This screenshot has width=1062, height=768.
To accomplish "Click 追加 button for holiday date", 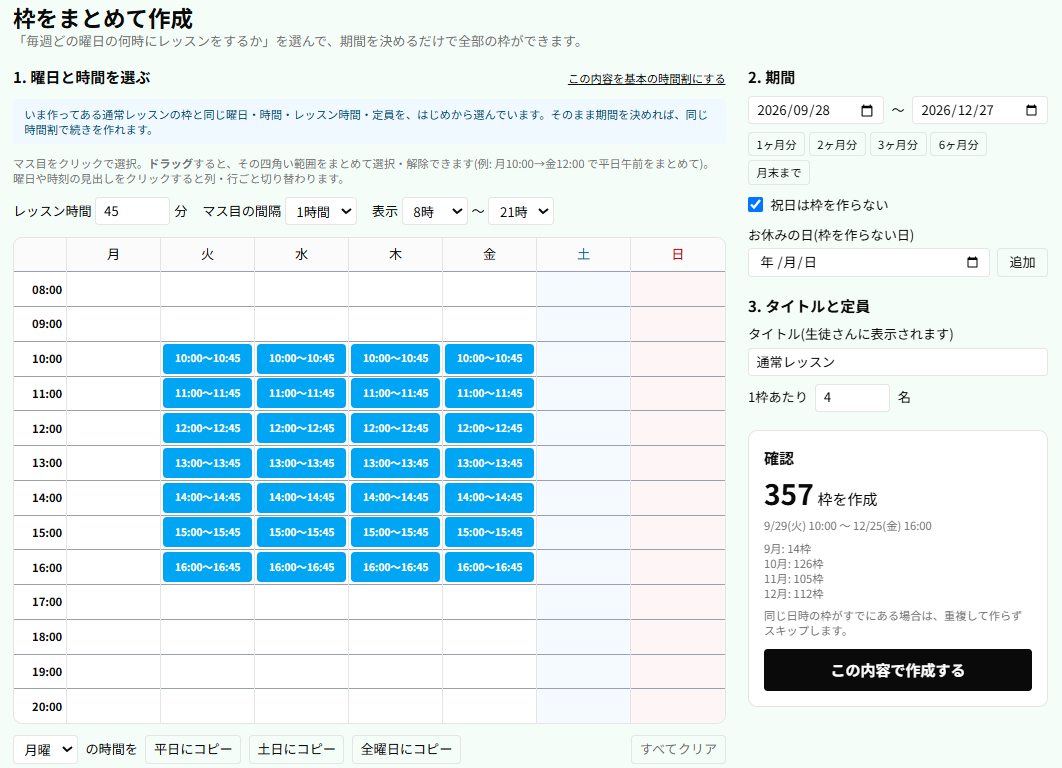I will tap(1022, 263).
